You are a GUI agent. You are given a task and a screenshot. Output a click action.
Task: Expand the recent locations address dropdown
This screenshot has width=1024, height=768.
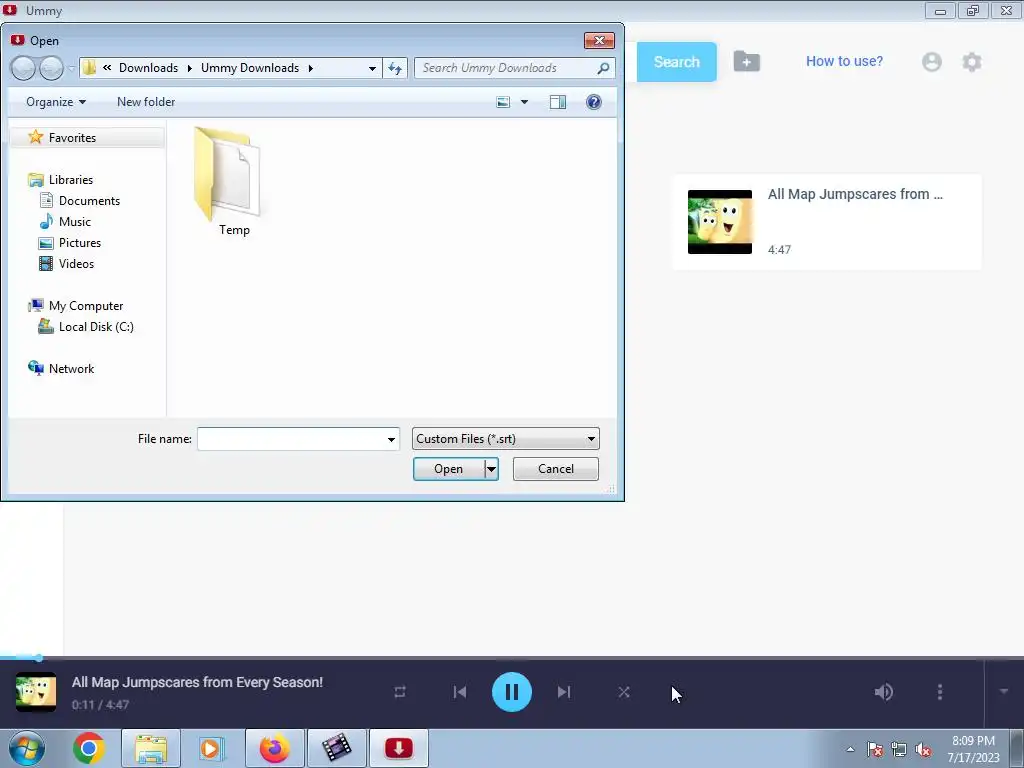pyautogui.click(x=372, y=68)
